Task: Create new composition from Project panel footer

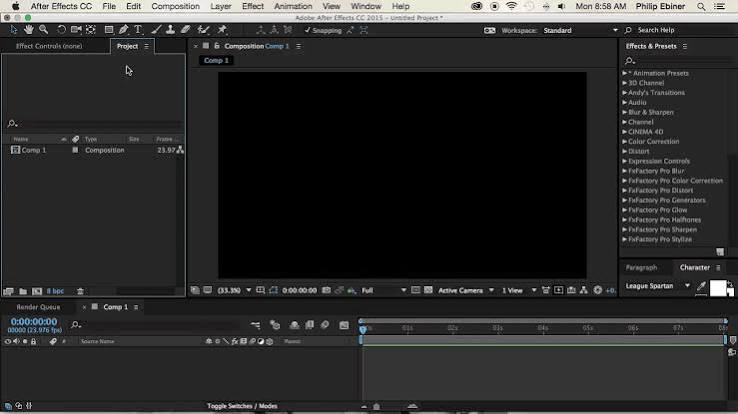Action: click(x=37, y=291)
